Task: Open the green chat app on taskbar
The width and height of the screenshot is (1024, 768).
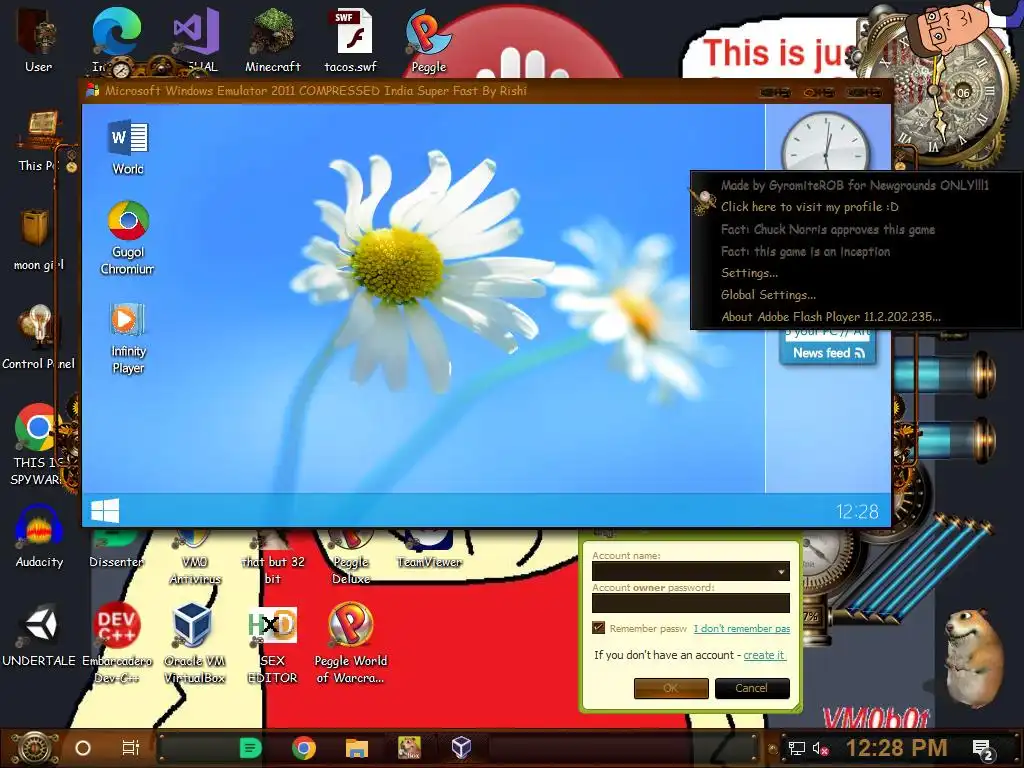Action: [x=250, y=748]
